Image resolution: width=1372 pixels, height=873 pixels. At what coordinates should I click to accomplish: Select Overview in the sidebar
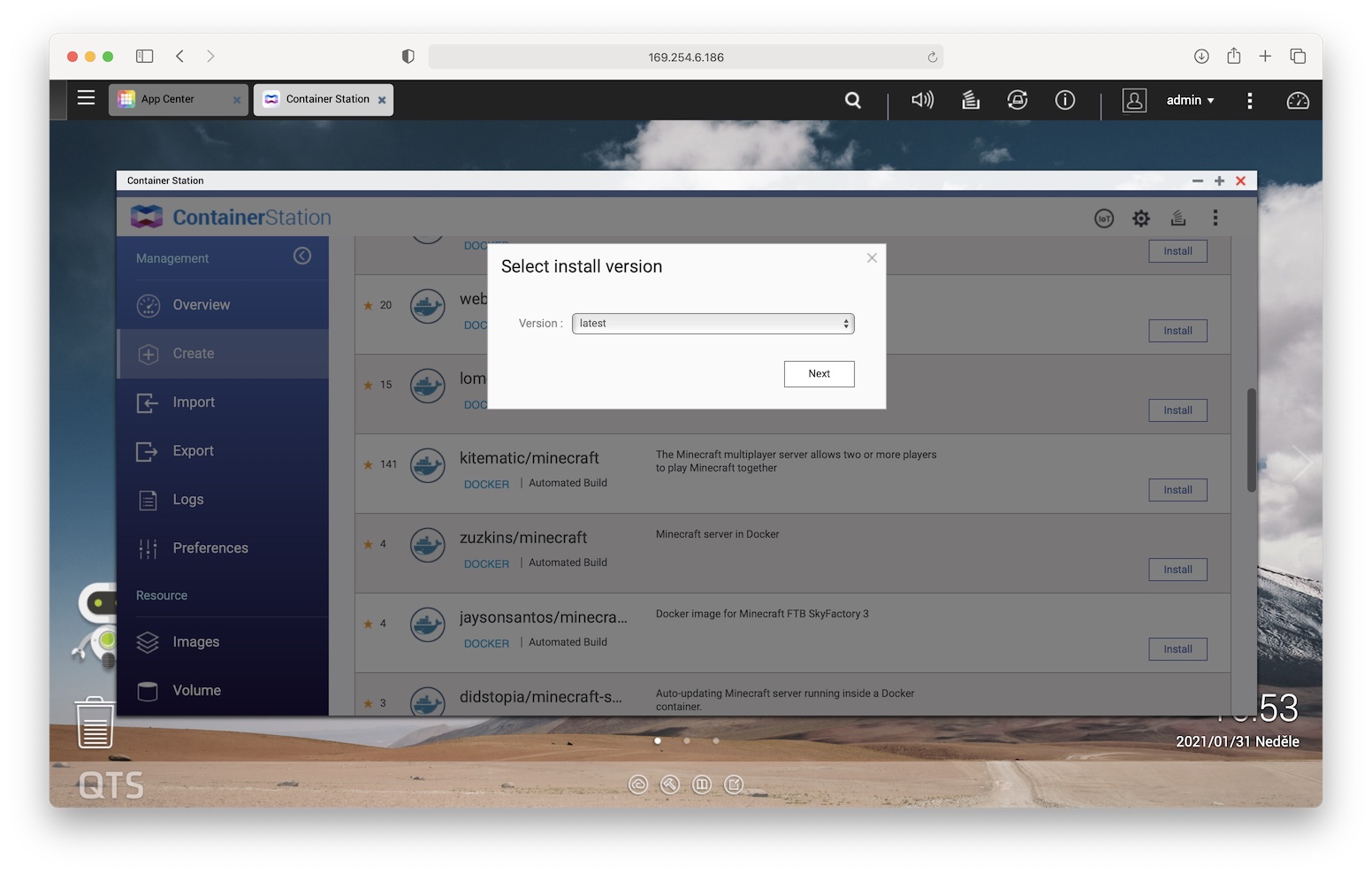tap(201, 305)
